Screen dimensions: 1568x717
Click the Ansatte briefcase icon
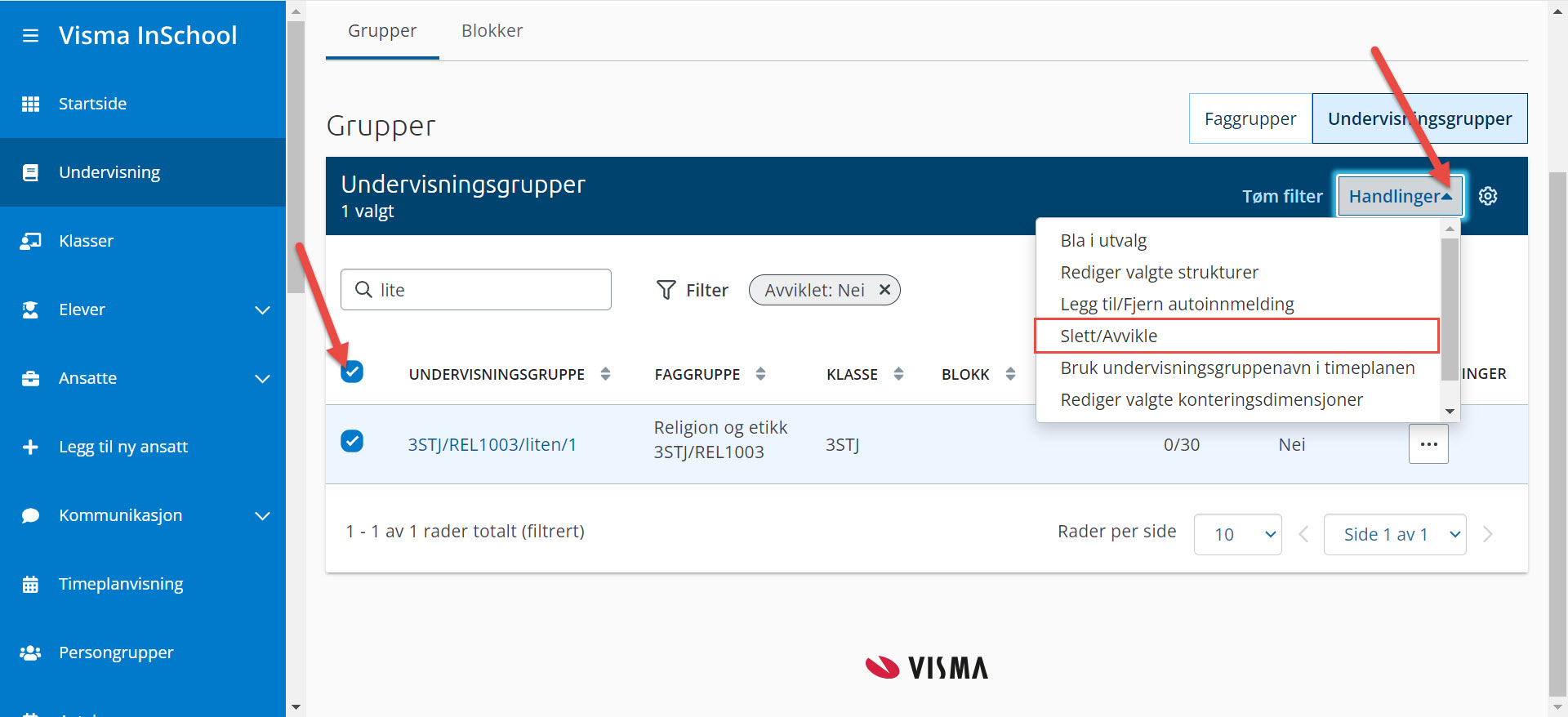tap(30, 378)
